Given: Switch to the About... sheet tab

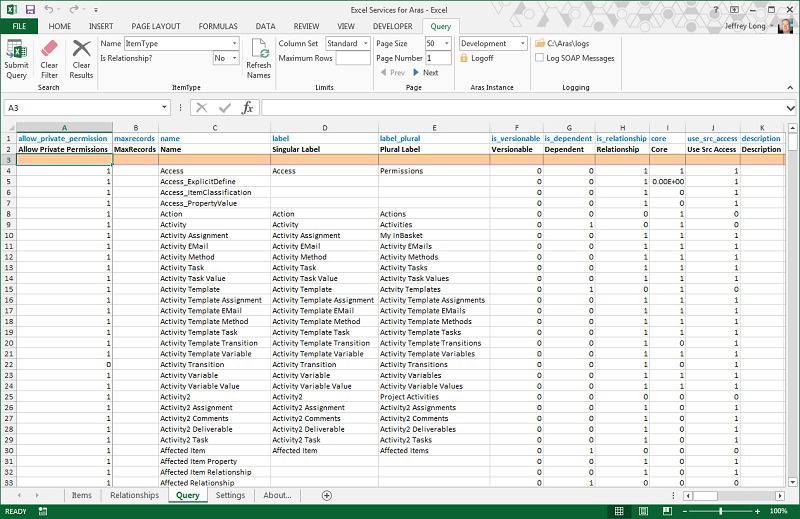Looking at the screenshot, I should pyautogui.click(x=278, y=495).
